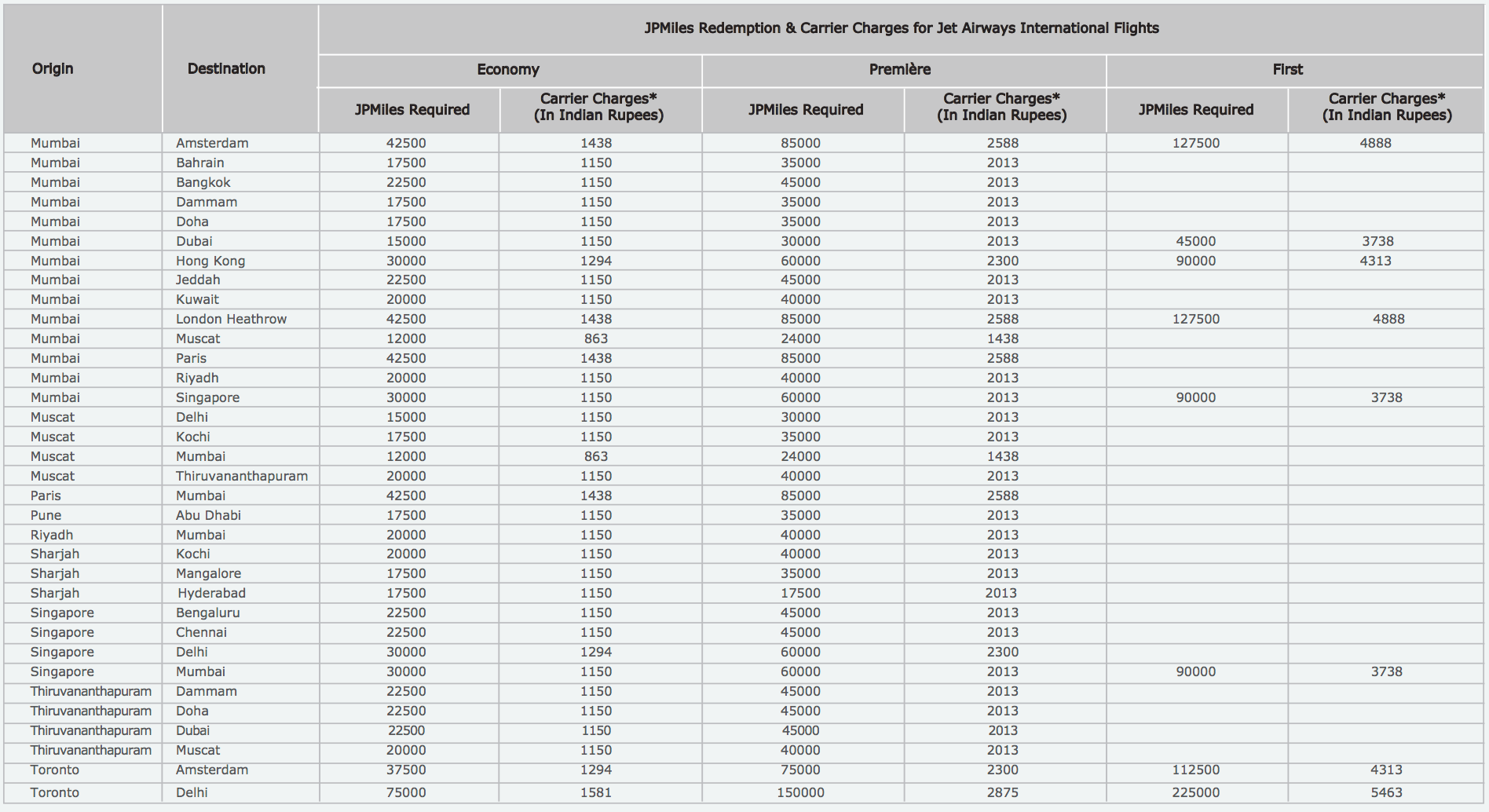Screen dimensions: 1489x812
Task: Select the Hyderabad destination cell
Action: tap(211, 593)
